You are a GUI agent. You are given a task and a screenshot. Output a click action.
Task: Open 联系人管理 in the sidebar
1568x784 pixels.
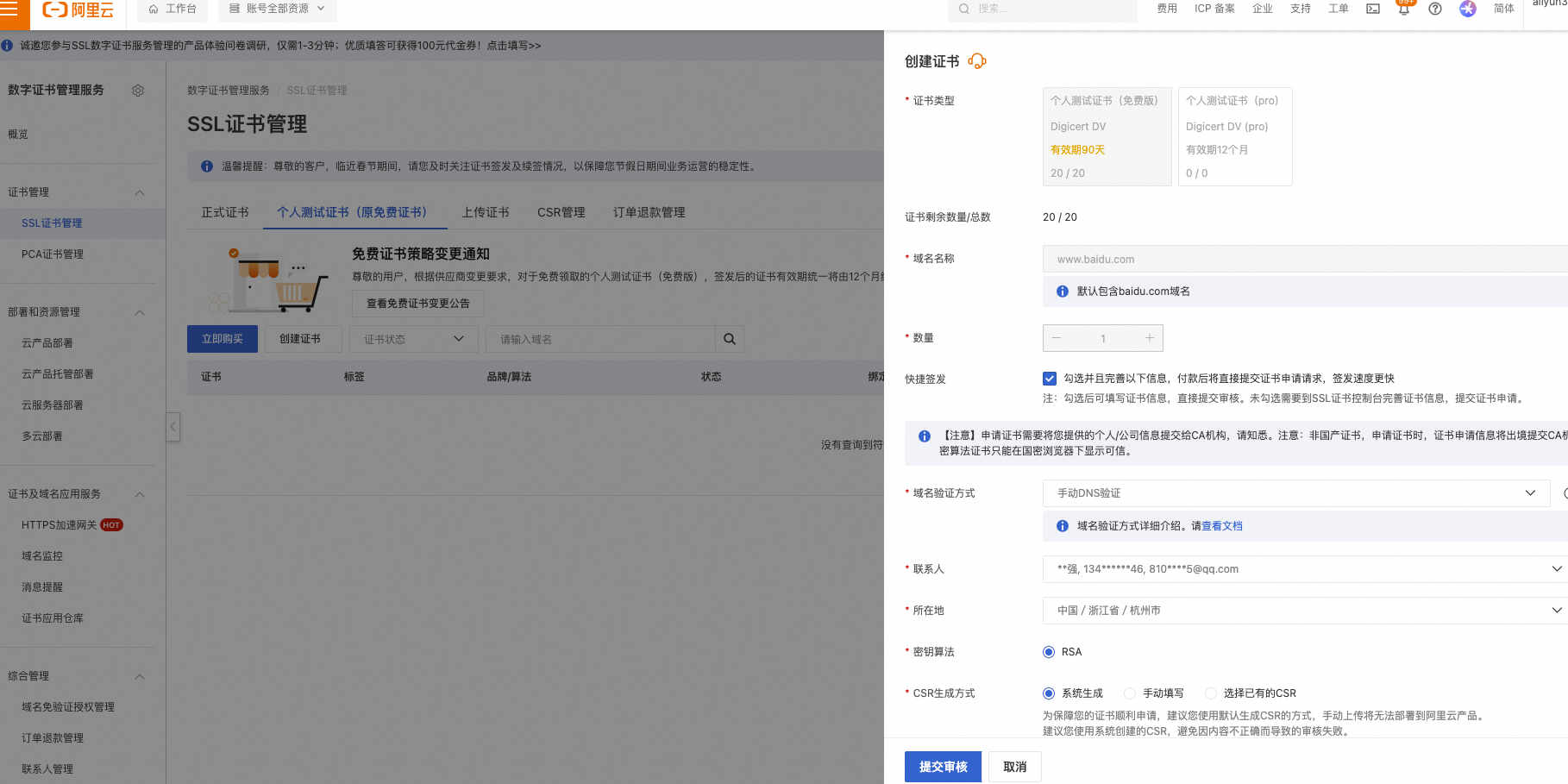click(47, 769)
